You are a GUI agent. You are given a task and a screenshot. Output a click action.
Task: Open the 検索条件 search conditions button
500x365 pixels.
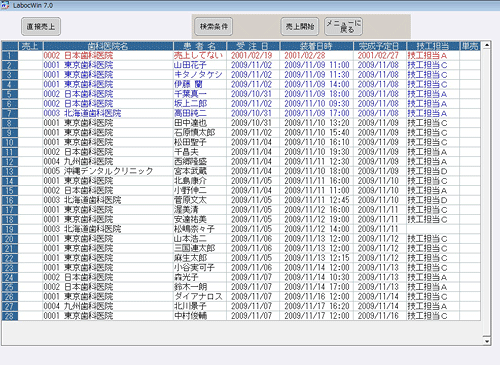pyautogui.click(x=214, y=27)
